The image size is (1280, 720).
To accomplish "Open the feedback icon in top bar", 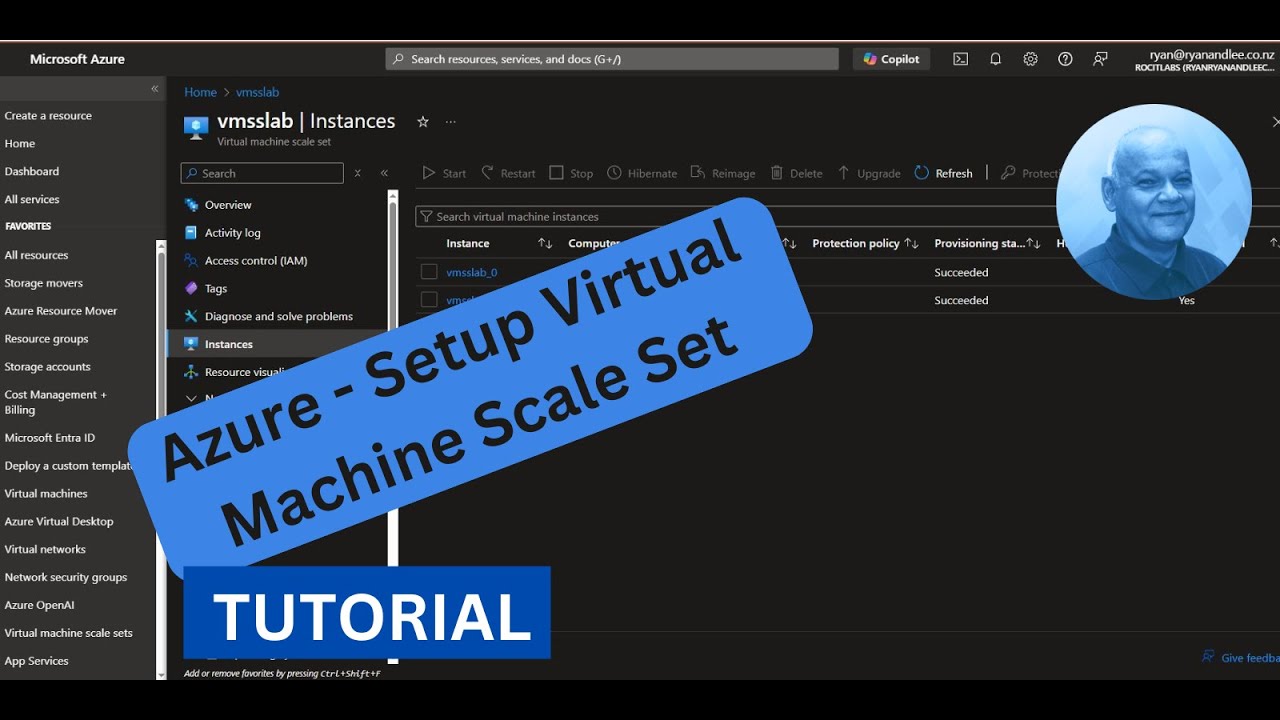I will click(x=1100, y=59).
